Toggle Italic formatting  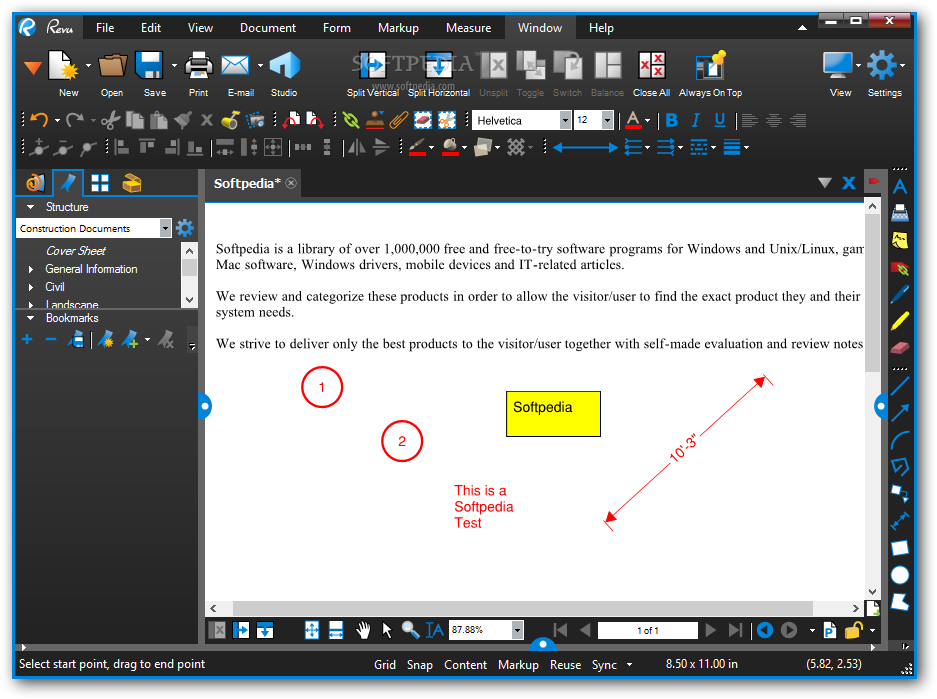tap(696, 120)
